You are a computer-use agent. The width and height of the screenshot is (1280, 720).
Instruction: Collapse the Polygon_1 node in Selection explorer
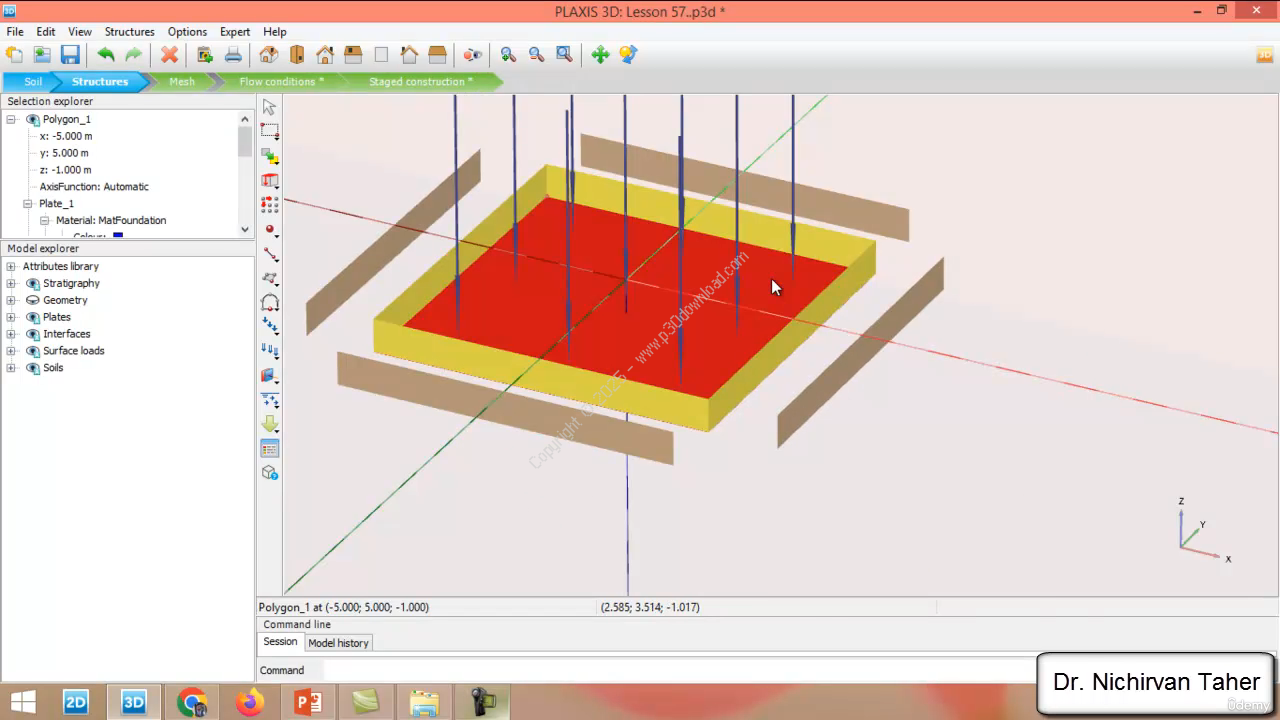tap(11, 120)
